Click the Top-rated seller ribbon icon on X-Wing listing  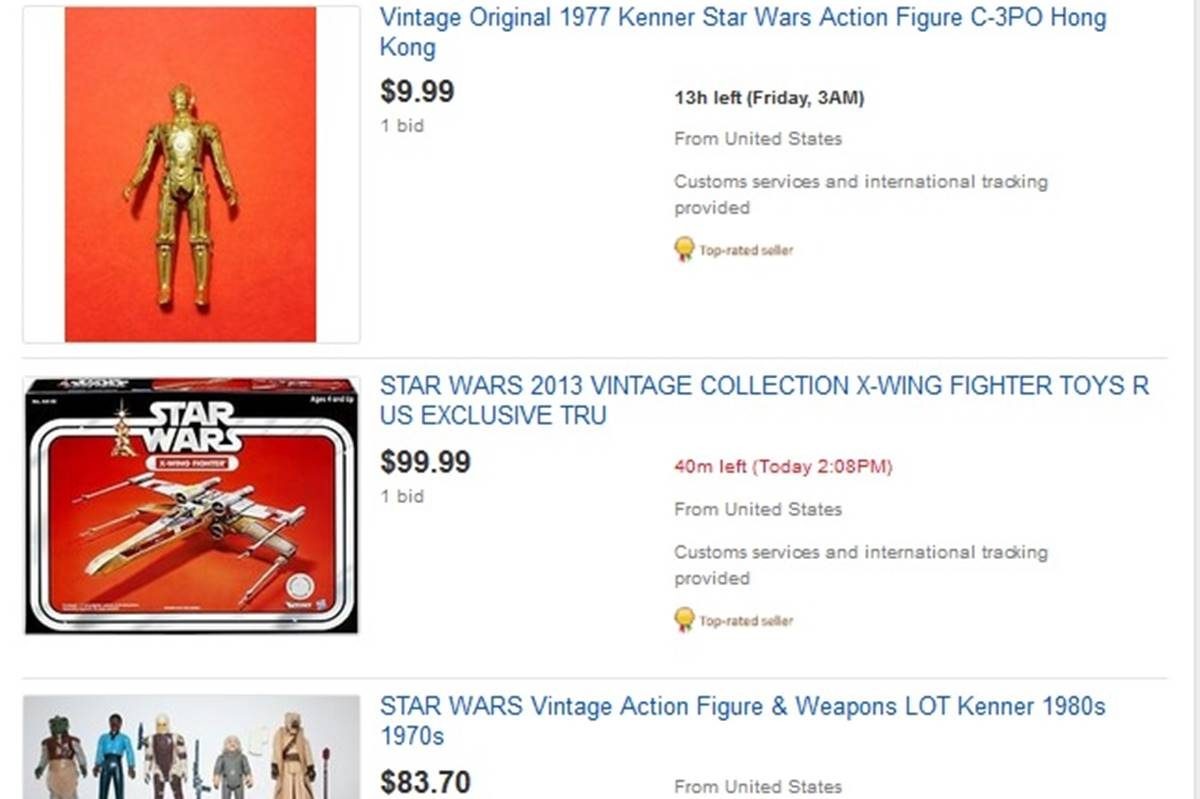point(684,620)
